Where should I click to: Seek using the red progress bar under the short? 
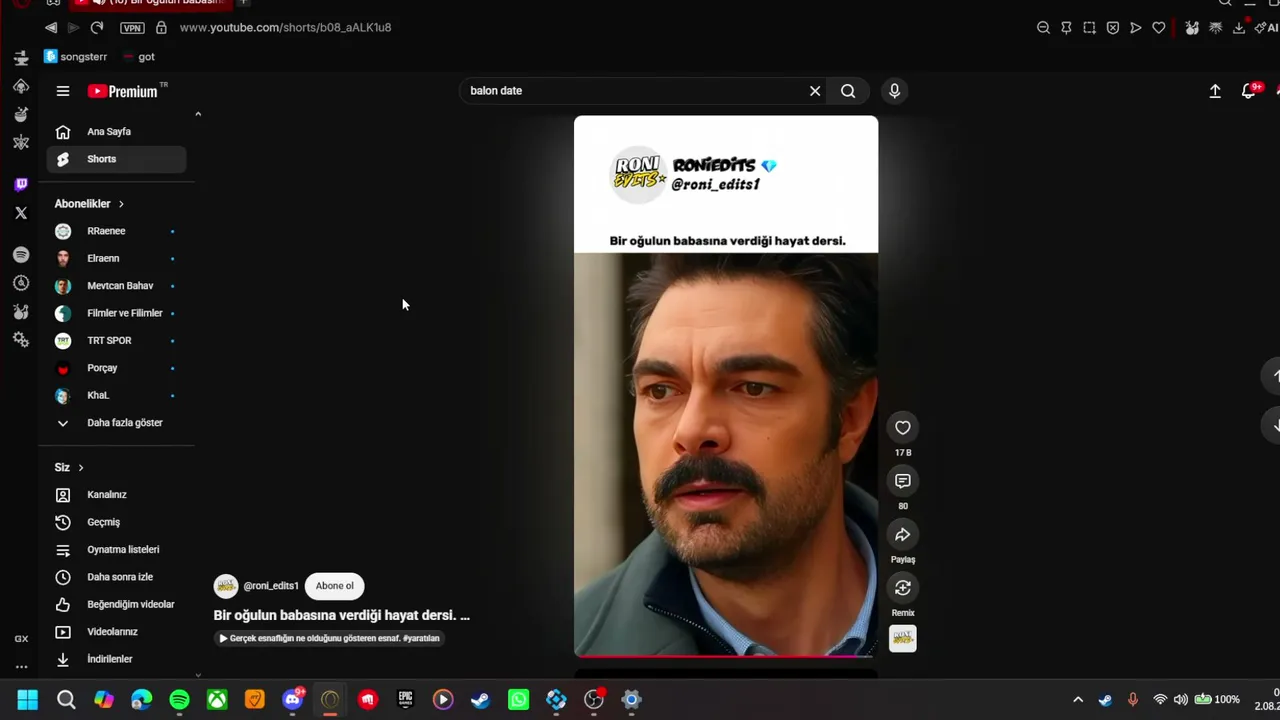pos(726,656)
